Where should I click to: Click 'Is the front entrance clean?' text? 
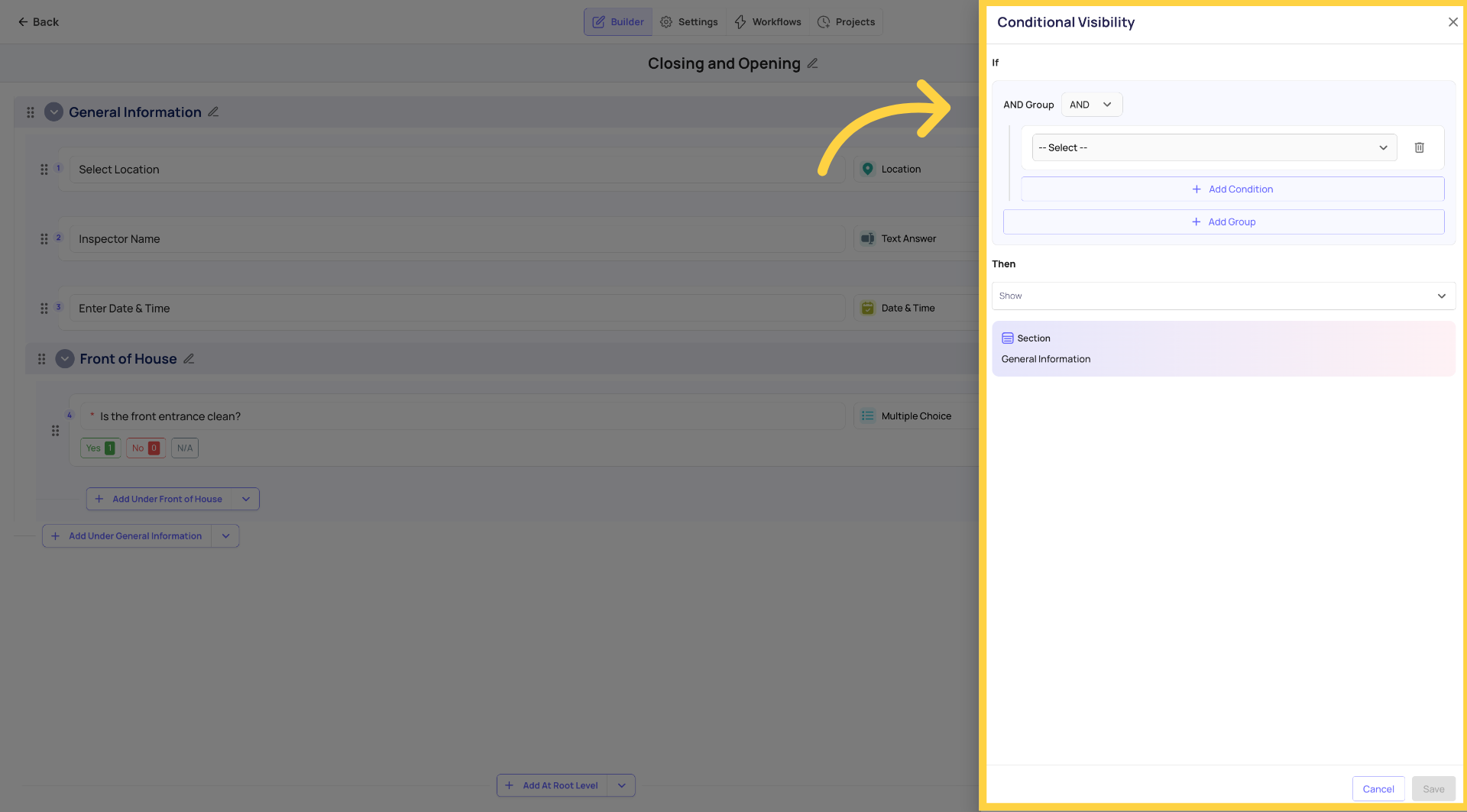[170, 416]
